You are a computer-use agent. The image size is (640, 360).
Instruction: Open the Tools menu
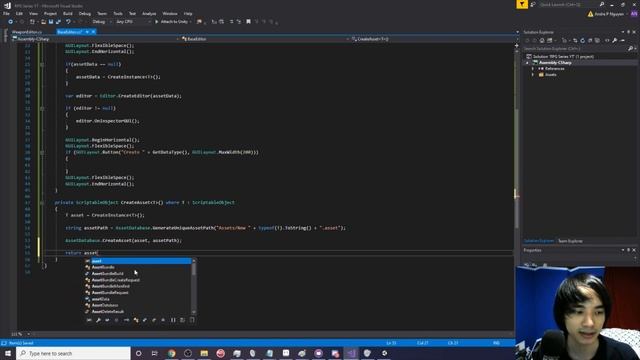pyautogui.click(x=118, y=13)
